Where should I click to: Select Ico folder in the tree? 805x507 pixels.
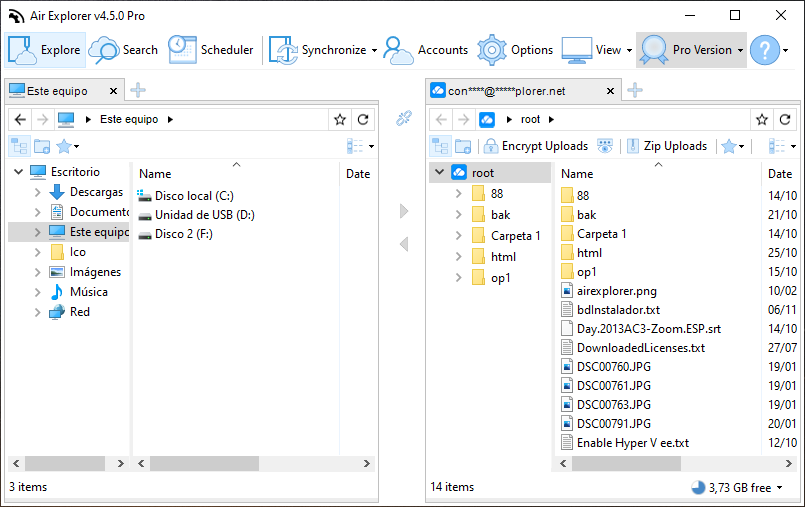(x=78, y=252)
